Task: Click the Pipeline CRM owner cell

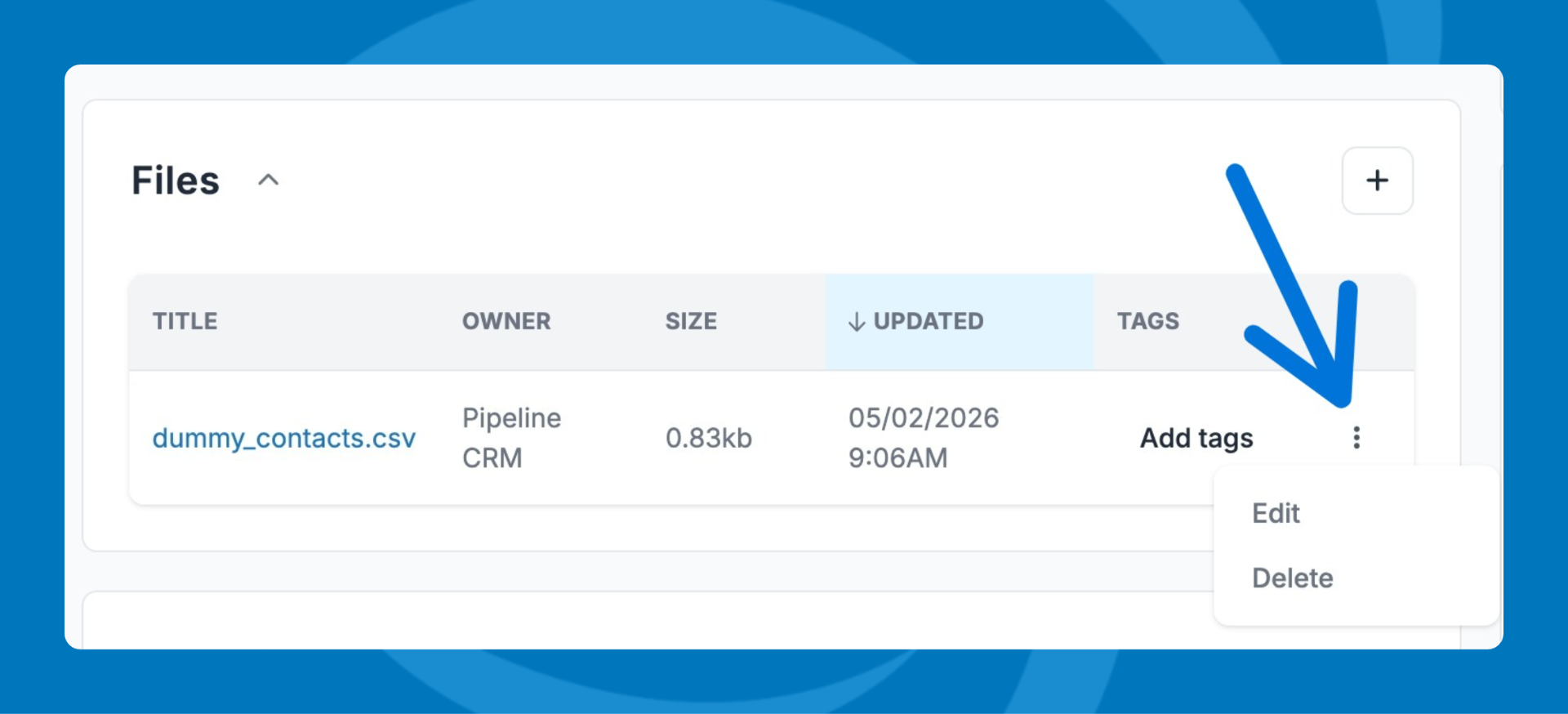Action: pyautogui.click(x=511, y=438)
